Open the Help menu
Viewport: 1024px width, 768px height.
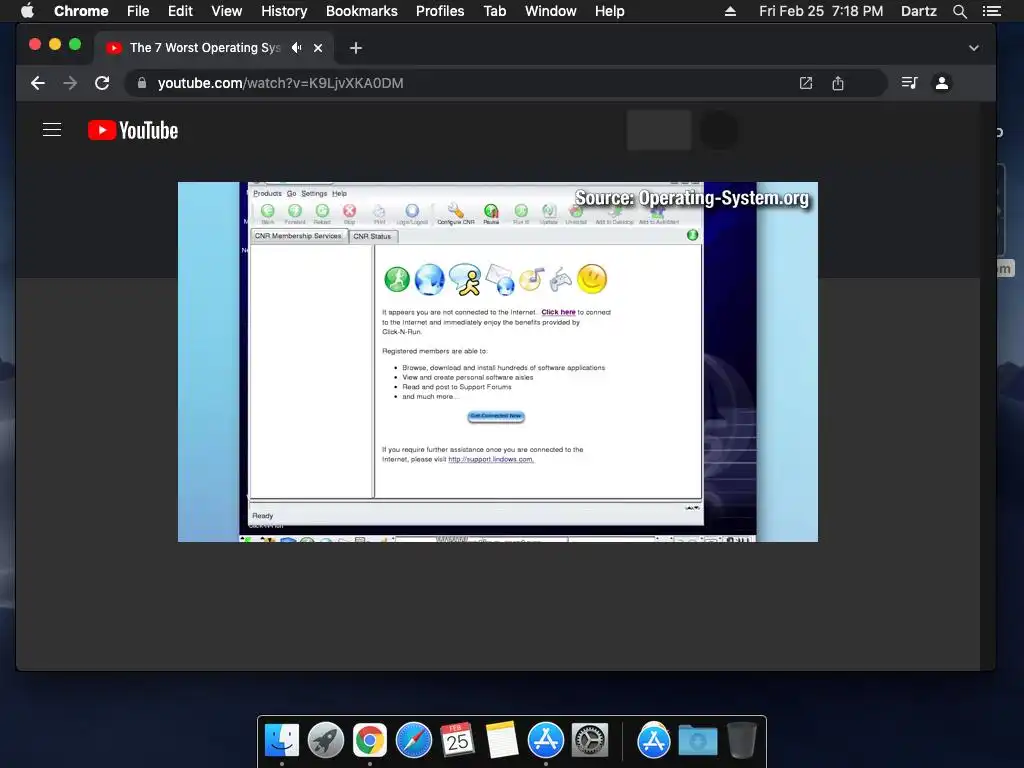tap(609, 11)
